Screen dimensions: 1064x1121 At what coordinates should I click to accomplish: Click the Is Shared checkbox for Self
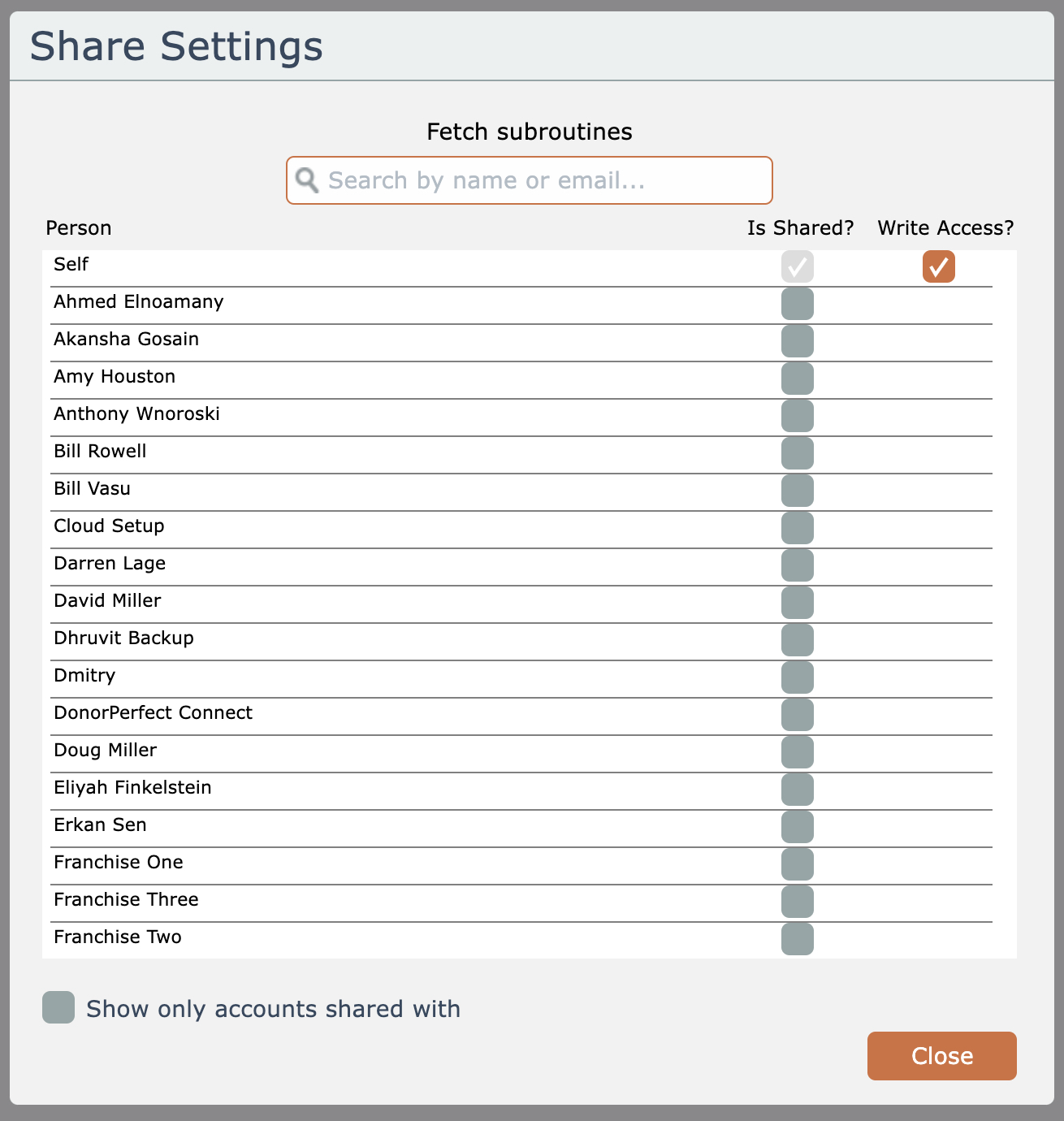click(797, 266)
